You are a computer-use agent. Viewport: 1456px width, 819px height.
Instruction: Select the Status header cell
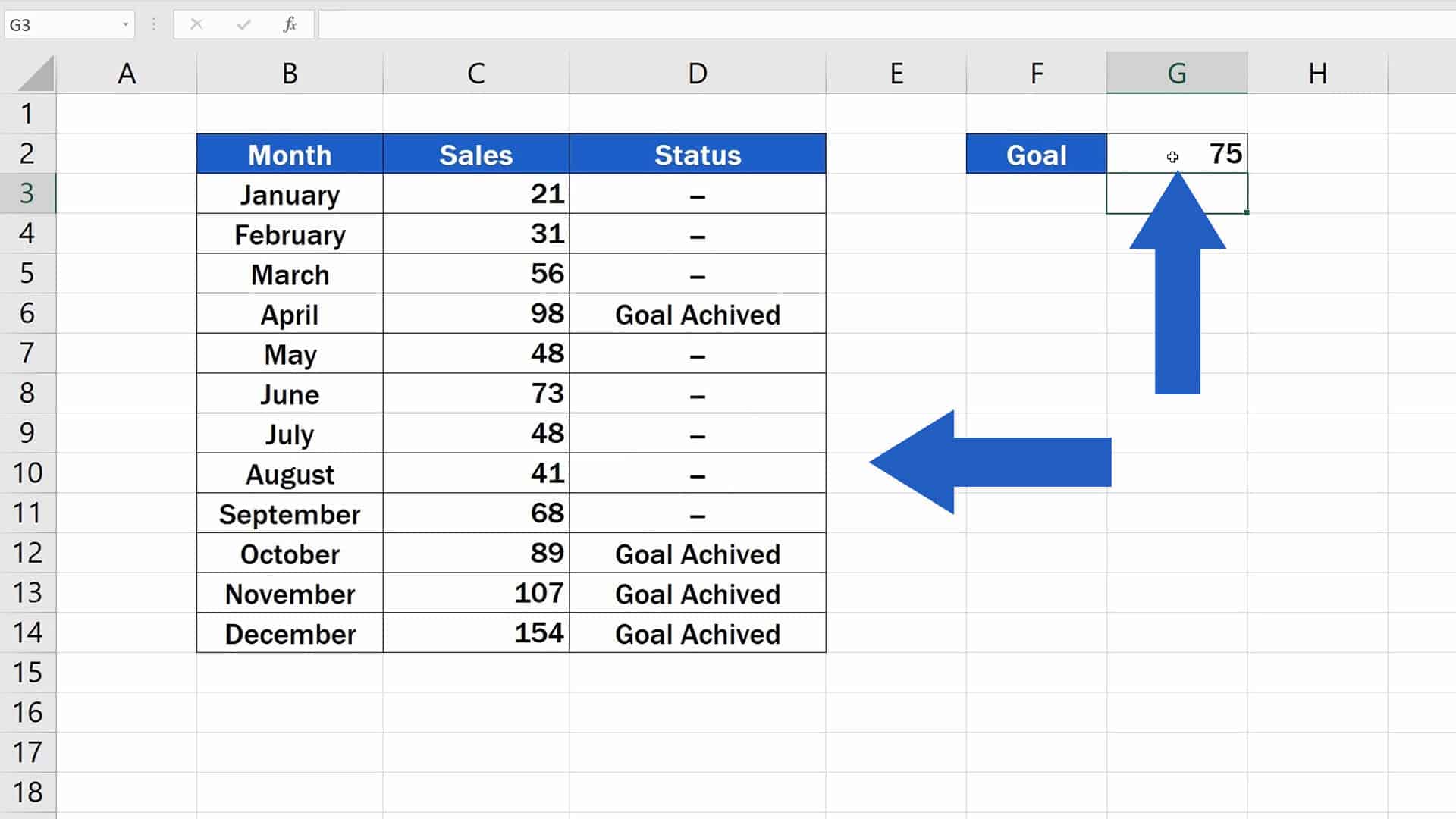(697, 154)
